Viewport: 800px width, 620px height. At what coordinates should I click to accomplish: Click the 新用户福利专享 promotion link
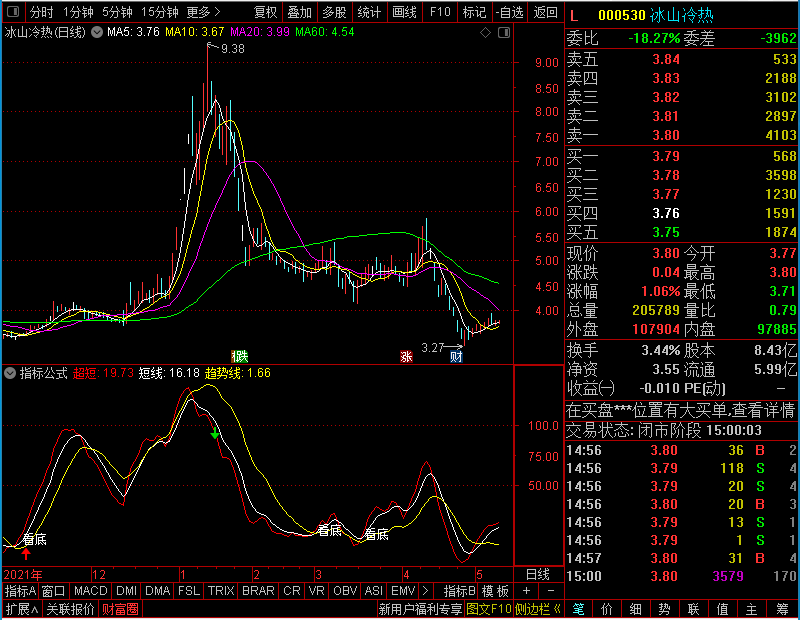click(x=420, y=609)
